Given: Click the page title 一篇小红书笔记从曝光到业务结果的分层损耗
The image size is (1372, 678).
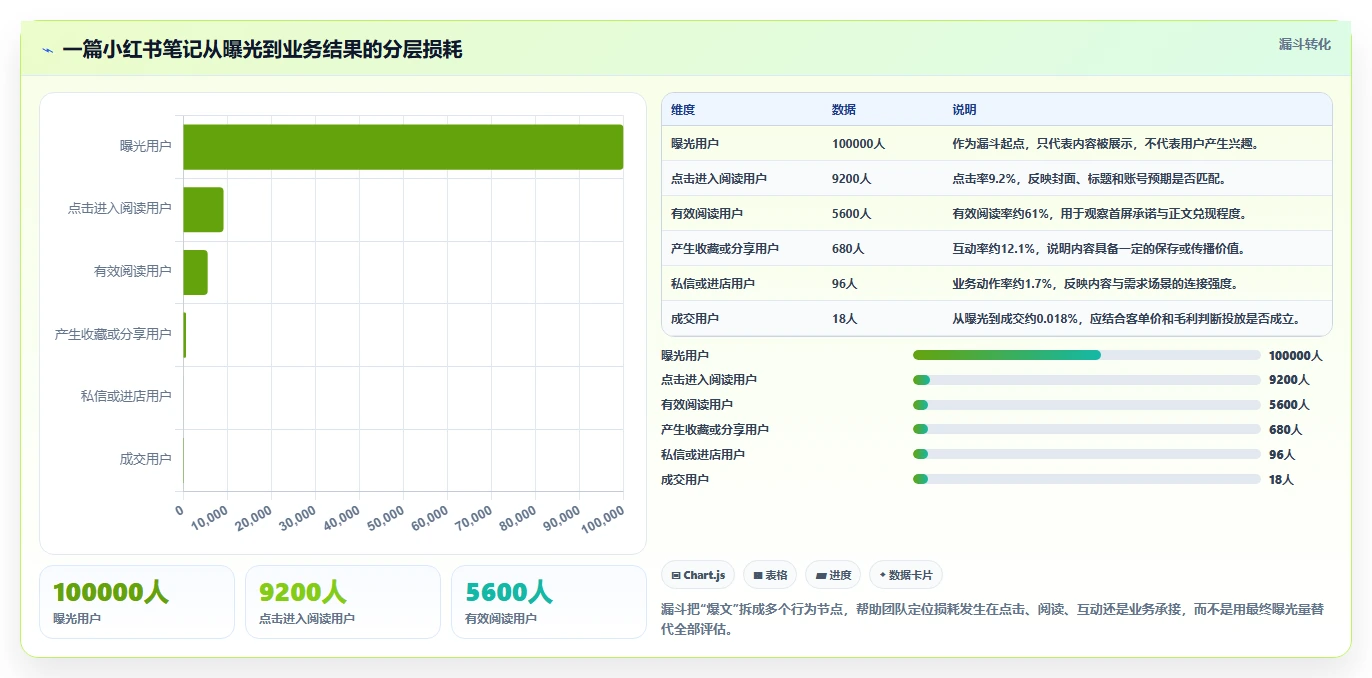Looking at the screenshot, I should pos(262,50).
